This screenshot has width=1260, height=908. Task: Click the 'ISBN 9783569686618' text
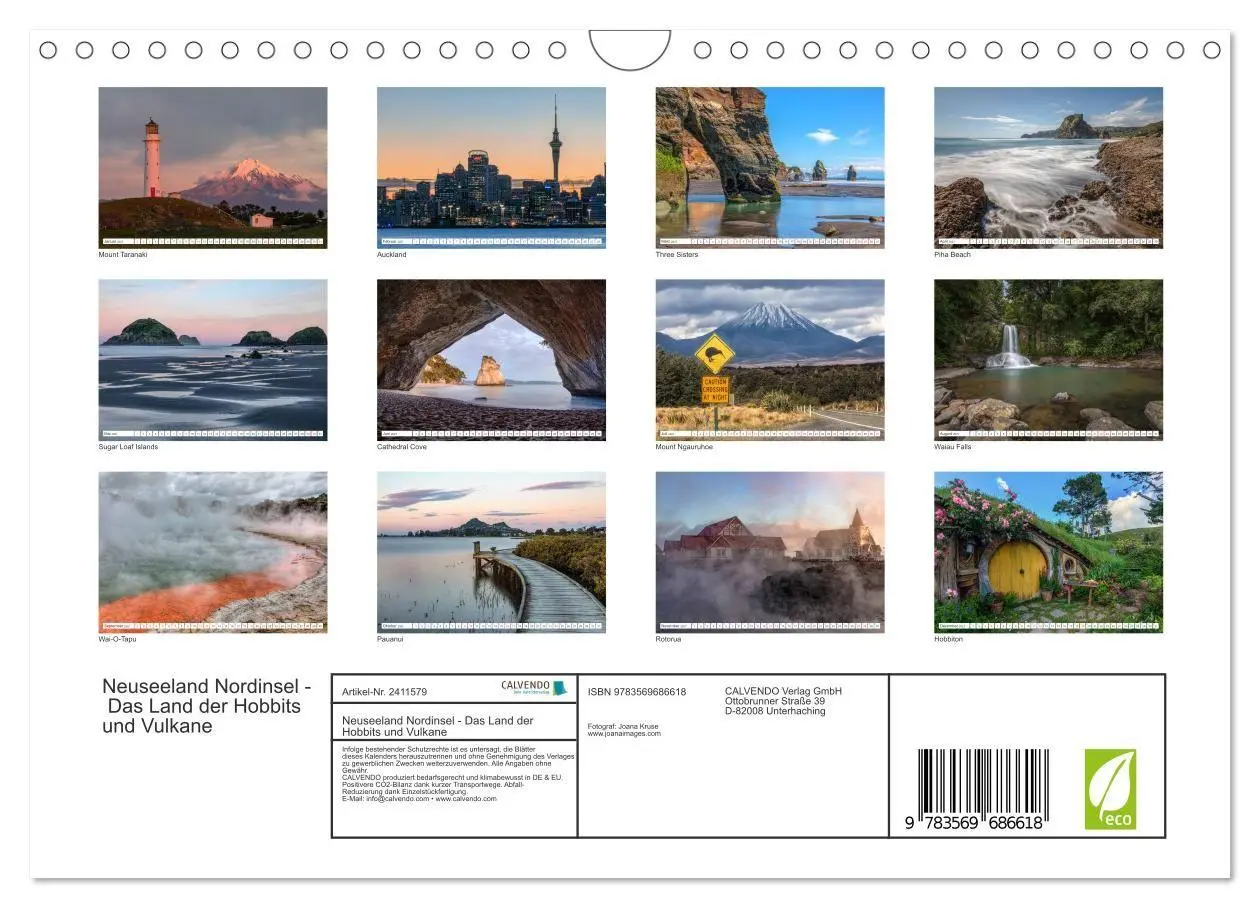pos(637,692)
